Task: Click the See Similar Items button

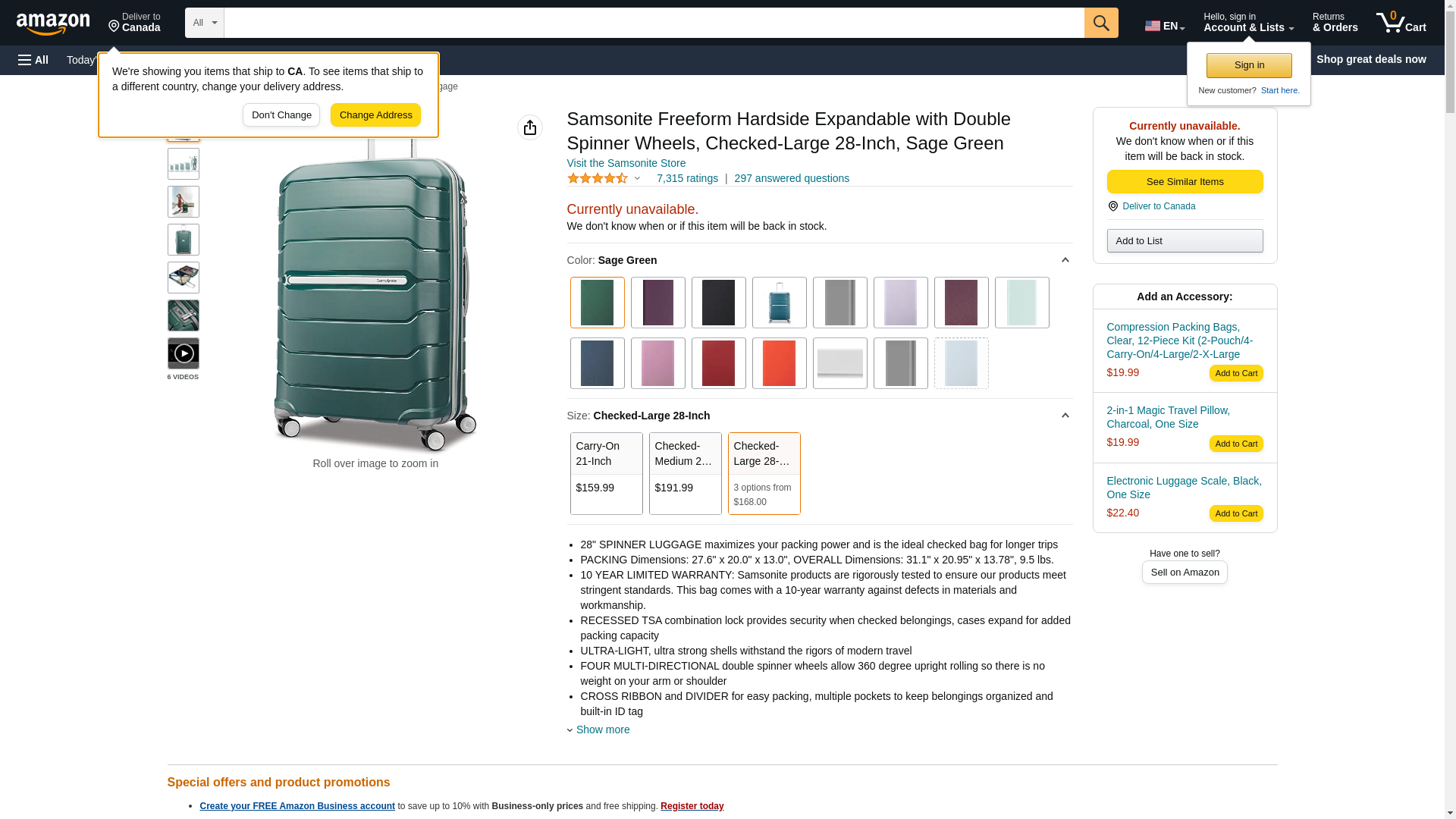Action: (1185, 182)
